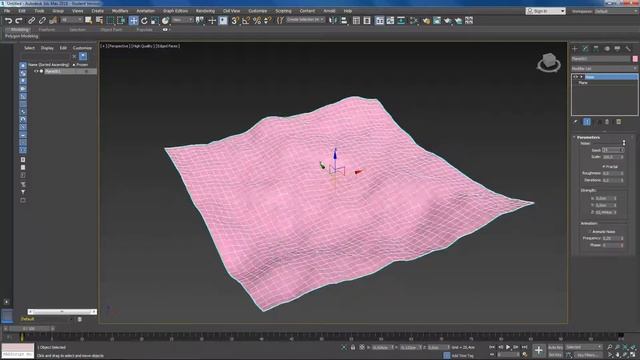Open the Create tab plus icon
Viewport: 640px width, 360px height.
(575, 49)
